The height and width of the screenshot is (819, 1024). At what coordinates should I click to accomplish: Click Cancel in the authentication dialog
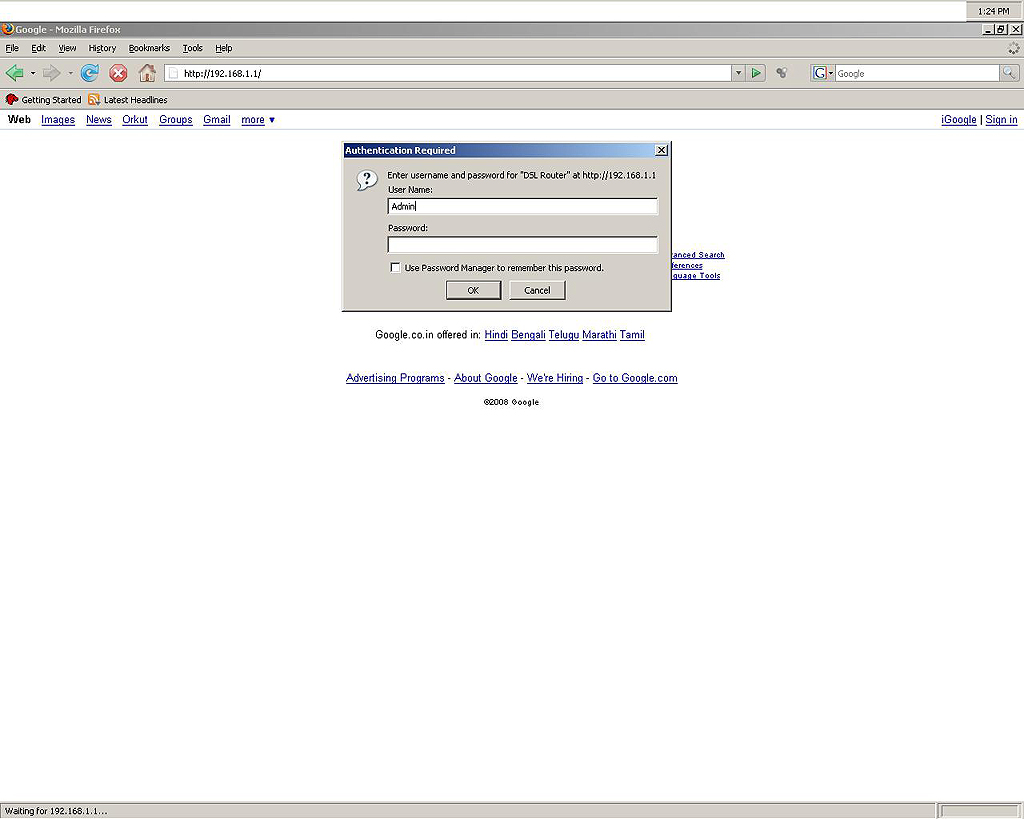537,290
